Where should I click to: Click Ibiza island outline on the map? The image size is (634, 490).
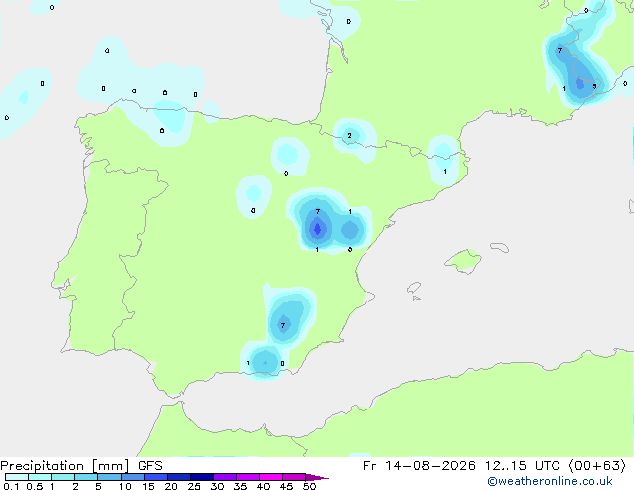point(414,288)
